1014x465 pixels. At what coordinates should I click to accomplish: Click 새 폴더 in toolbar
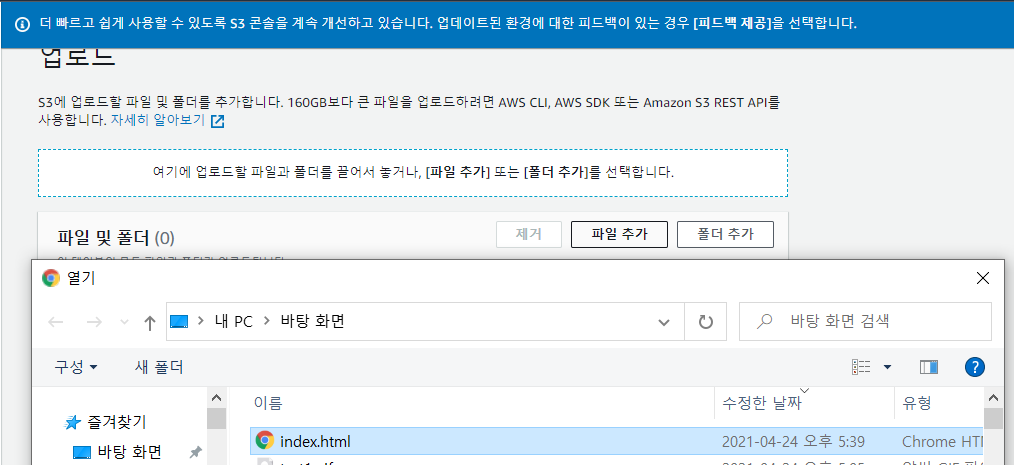coord(159,367)
